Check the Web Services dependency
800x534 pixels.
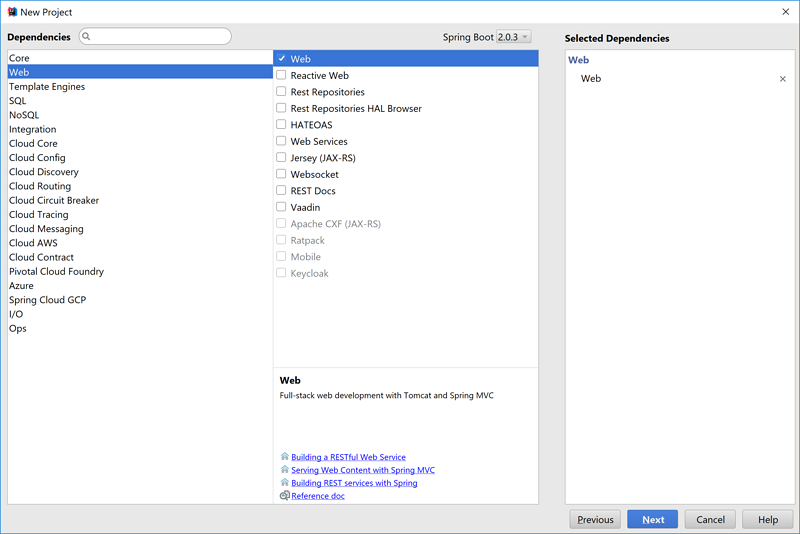[x=281, y=141]
